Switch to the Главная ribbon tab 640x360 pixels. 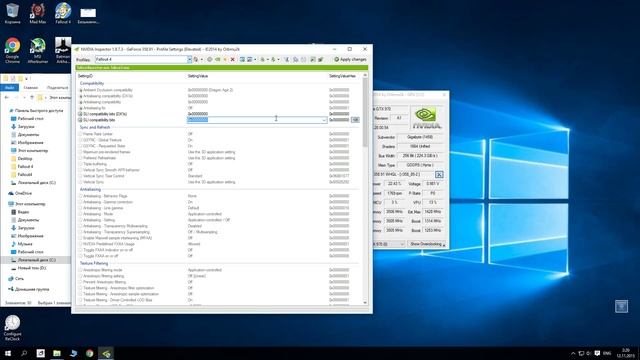click(x=31, y=87)
